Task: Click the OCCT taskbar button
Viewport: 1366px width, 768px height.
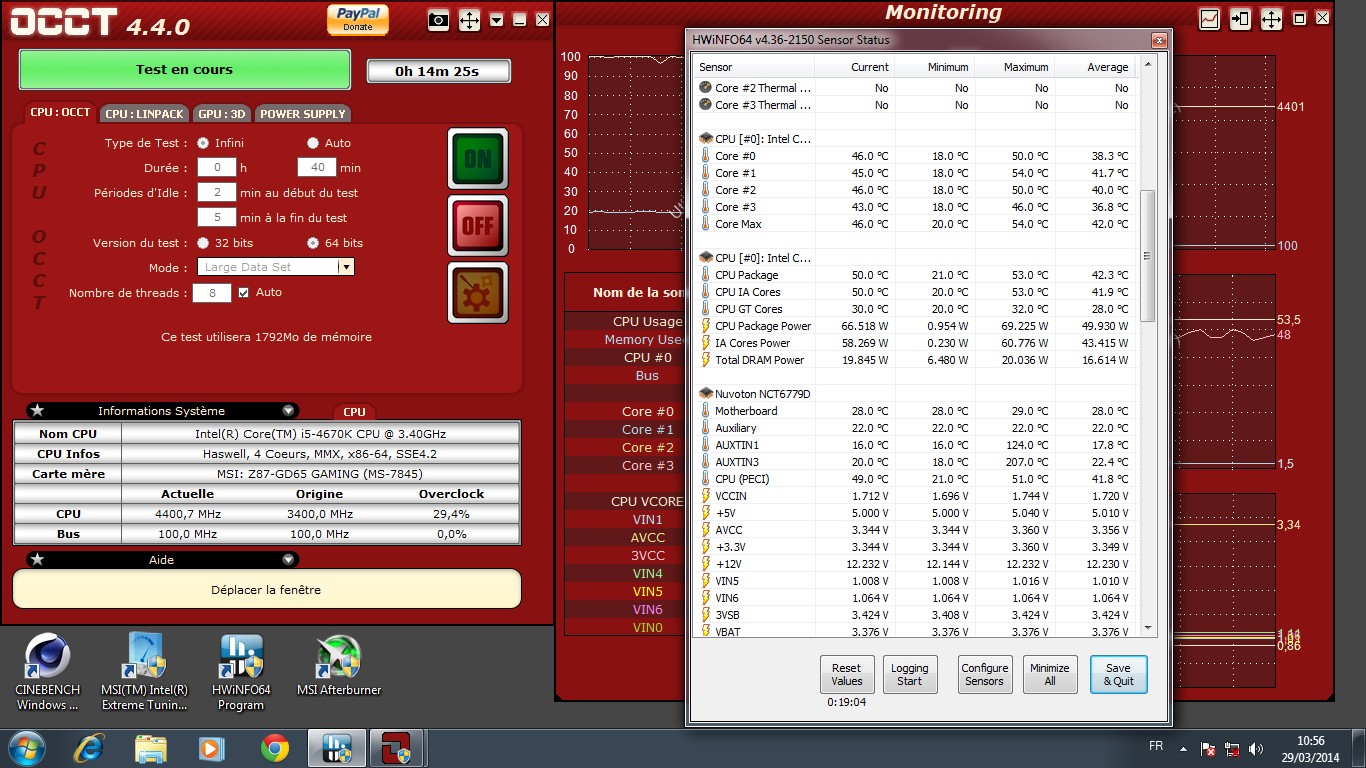Action: click(x=397, y=748)
